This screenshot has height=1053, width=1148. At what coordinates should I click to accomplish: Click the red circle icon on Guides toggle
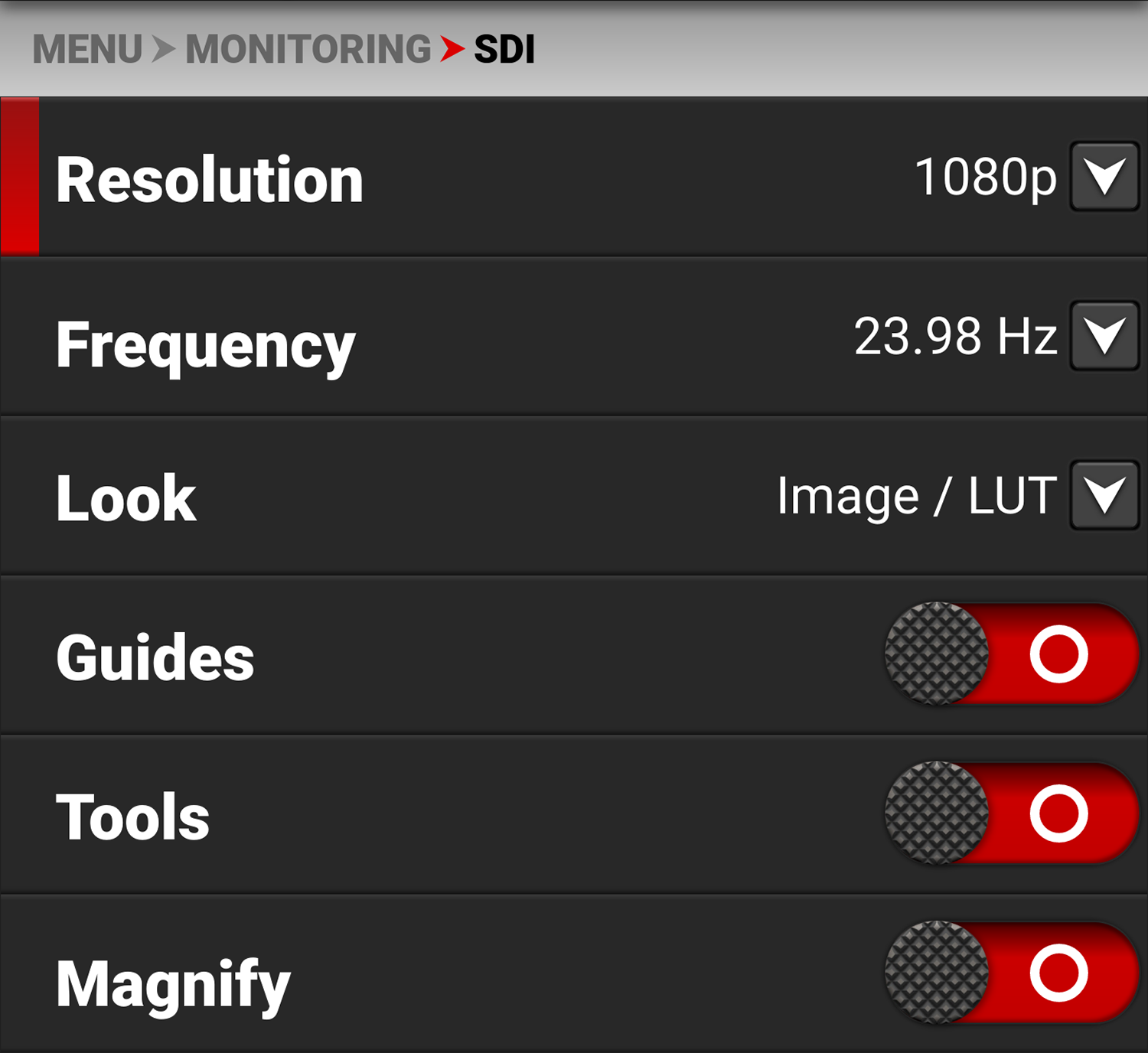pyautogui.click(x=1059, y=654)
